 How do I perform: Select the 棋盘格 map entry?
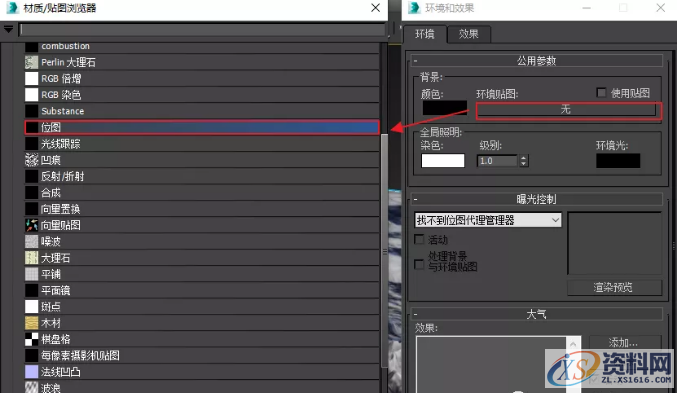coord(202,339)
